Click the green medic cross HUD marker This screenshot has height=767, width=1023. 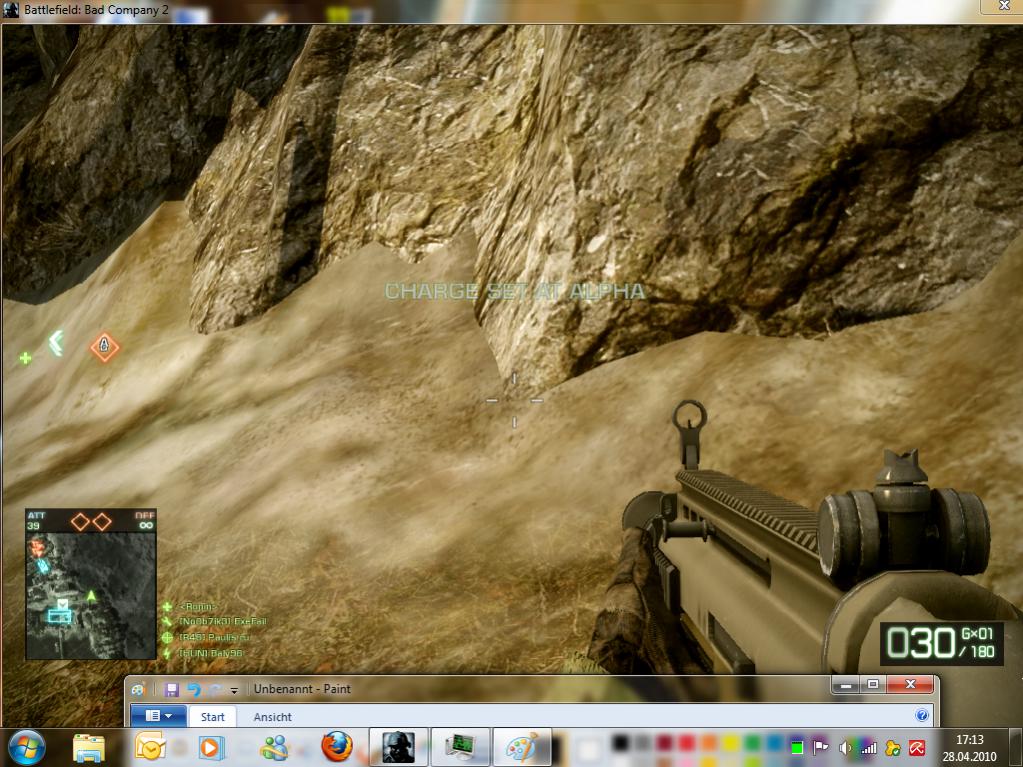(25, 358)
